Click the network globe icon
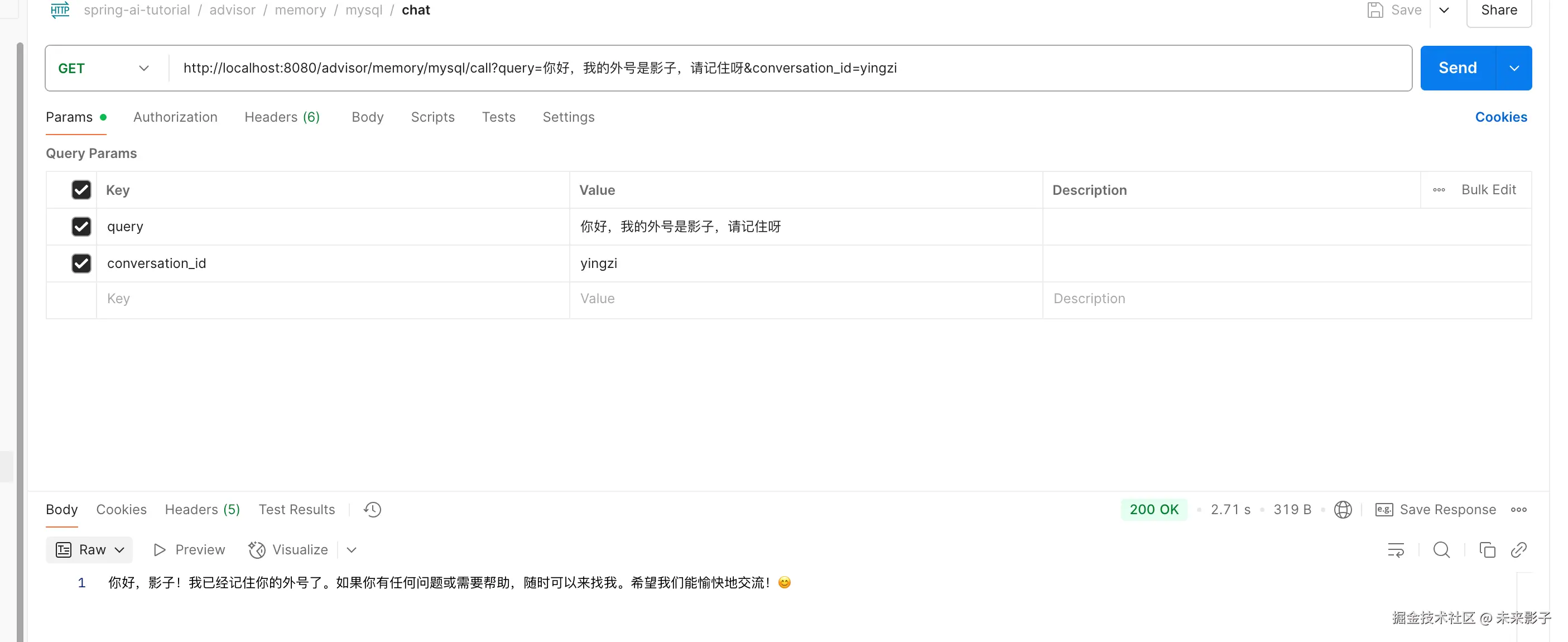1568x642 pixels. 1342,509
